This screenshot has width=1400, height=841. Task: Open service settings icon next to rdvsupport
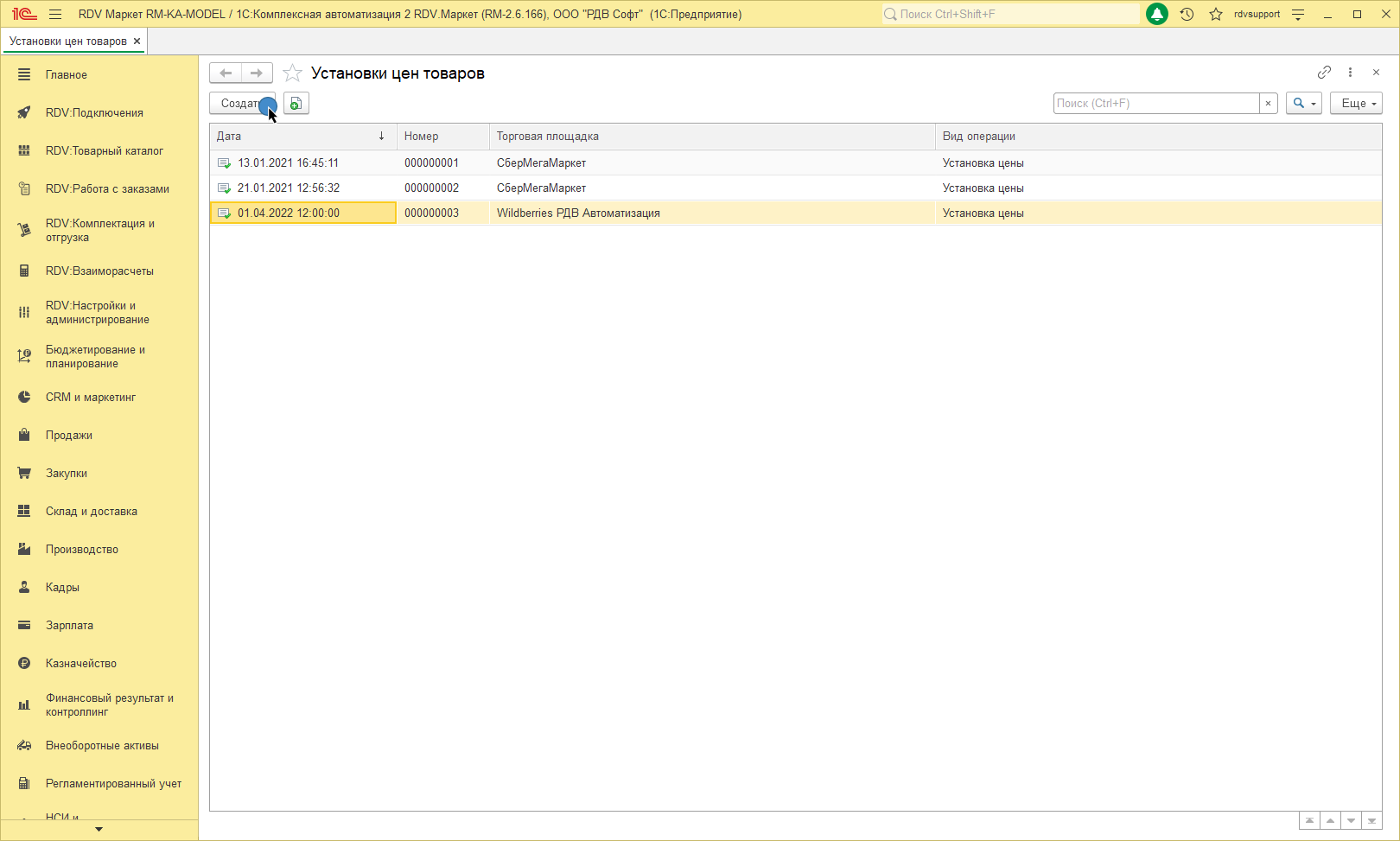pyautogui.click(x=1298, y=14)
